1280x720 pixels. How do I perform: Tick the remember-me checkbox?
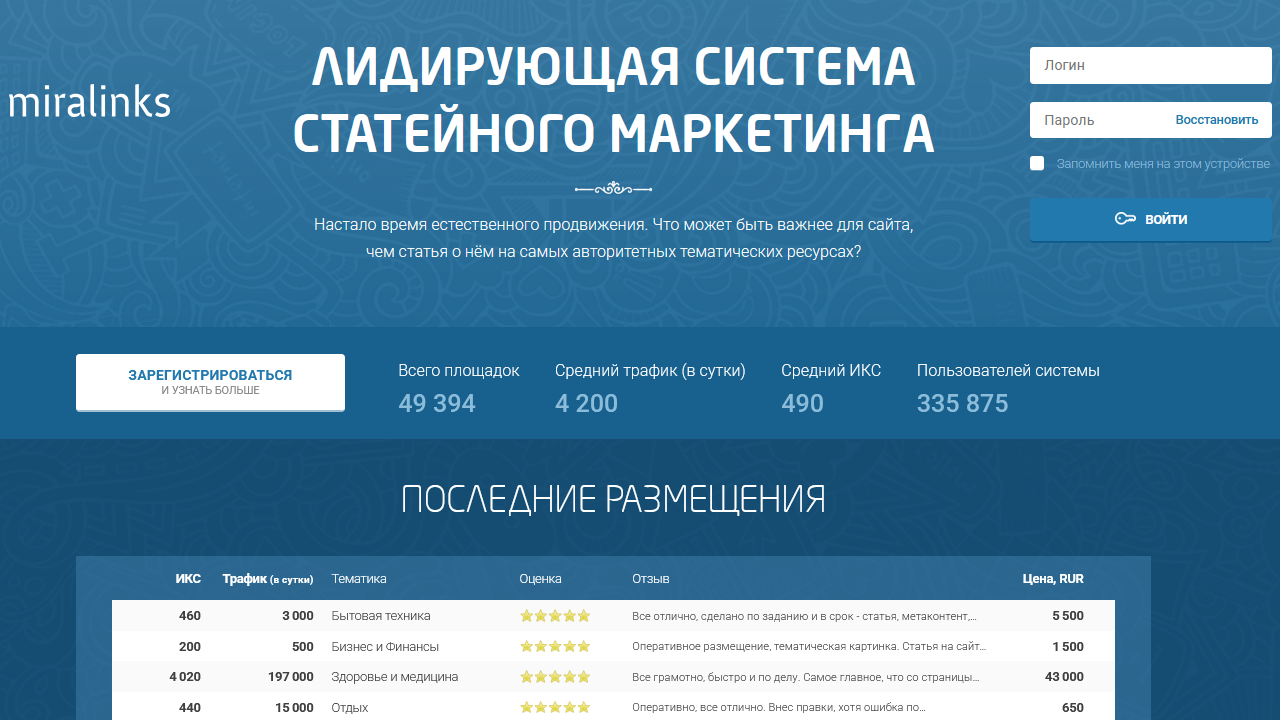(1037, 164)
